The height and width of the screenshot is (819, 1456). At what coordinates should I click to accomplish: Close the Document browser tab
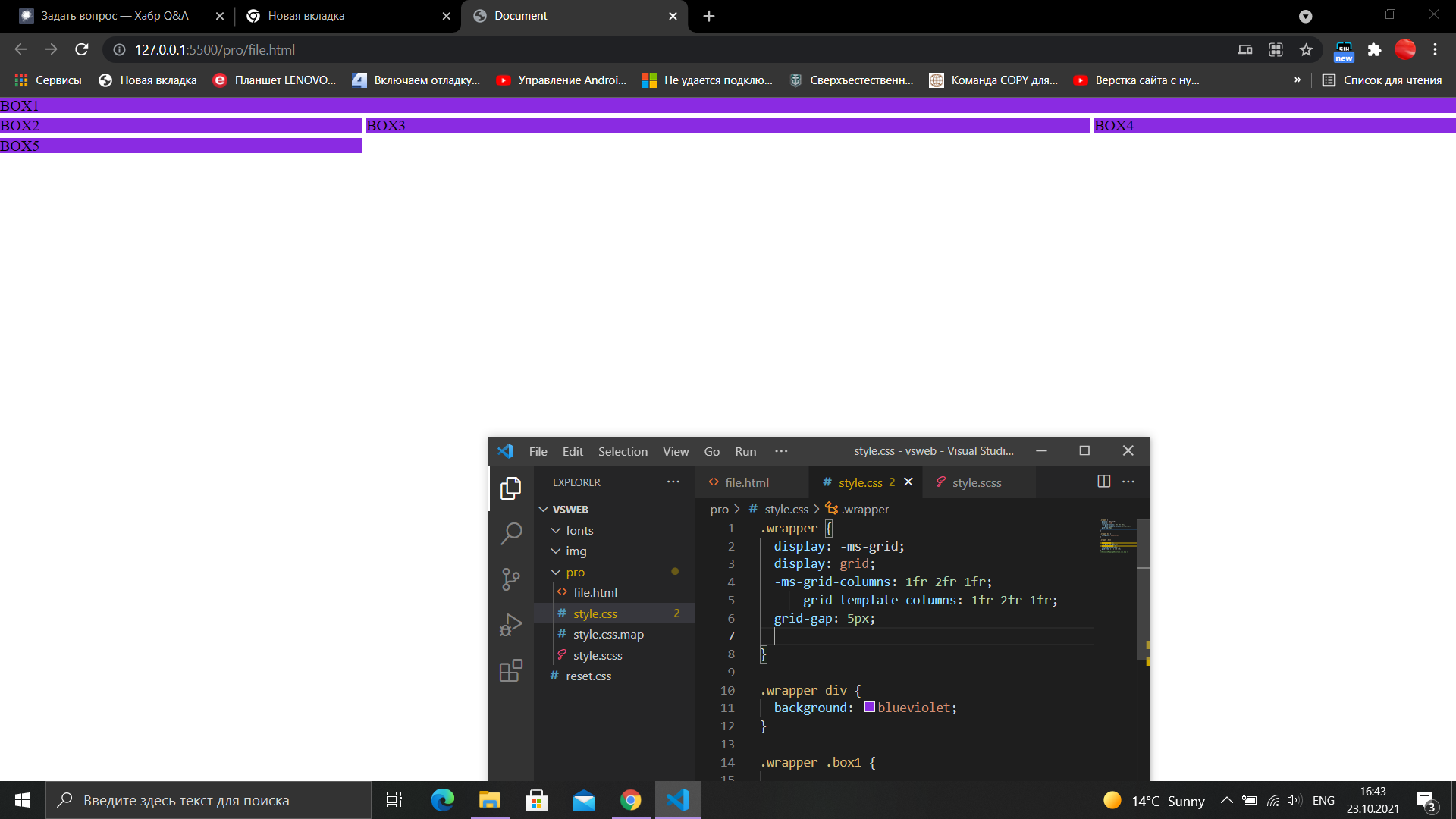[x=673, y=16]
